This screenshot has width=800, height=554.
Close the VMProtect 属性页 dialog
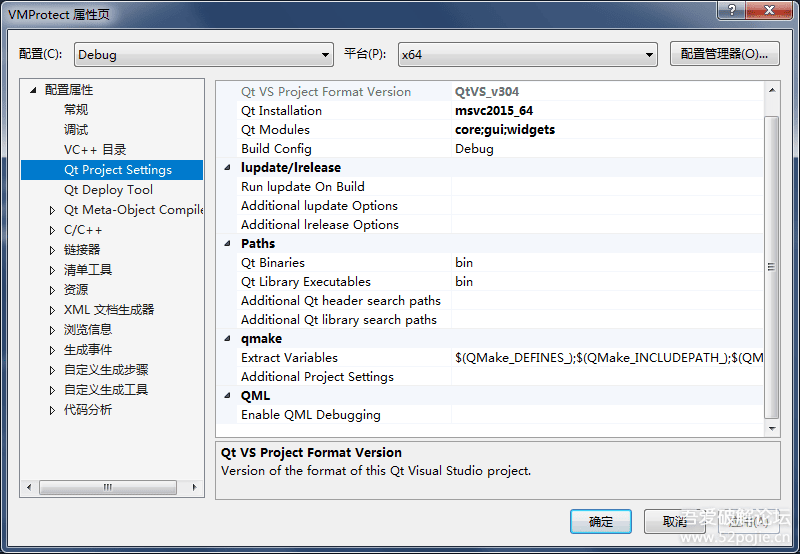pyautogui.click(x=769, y=10)
